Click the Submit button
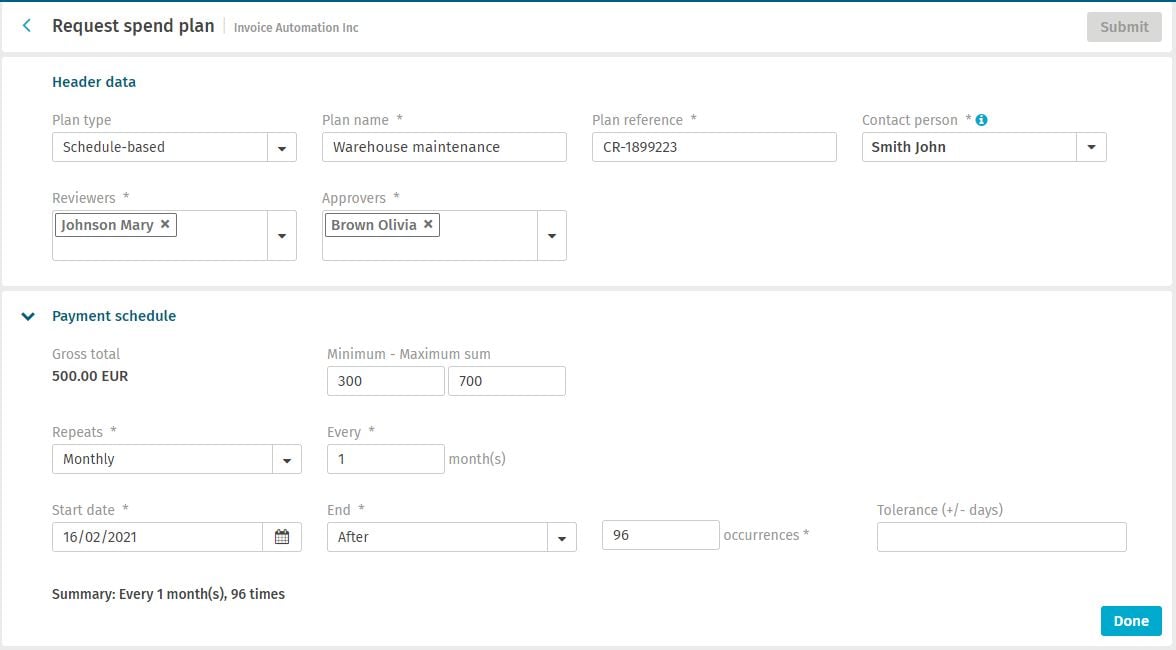This screenshot has width=1176, height=650. [1124, 27]
